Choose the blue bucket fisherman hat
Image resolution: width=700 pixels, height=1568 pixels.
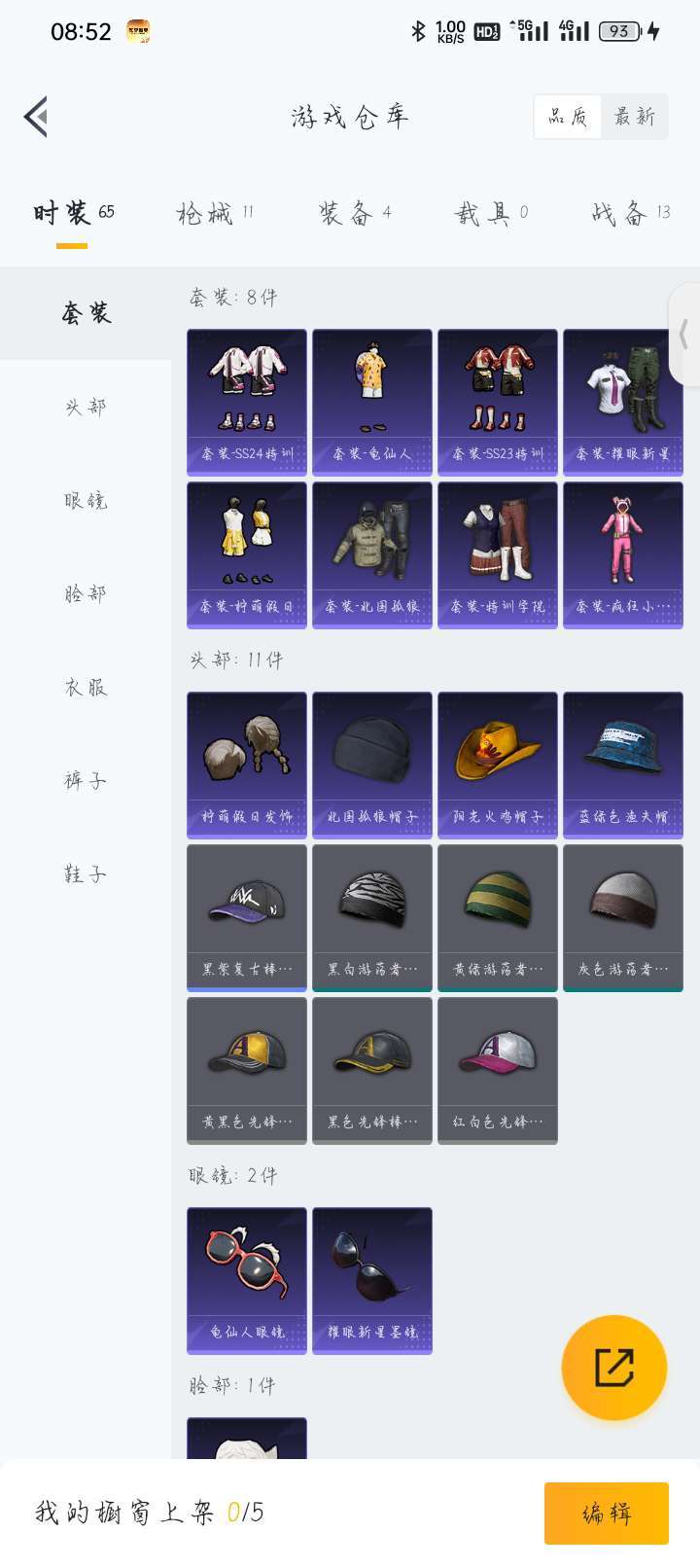[623, 766]
